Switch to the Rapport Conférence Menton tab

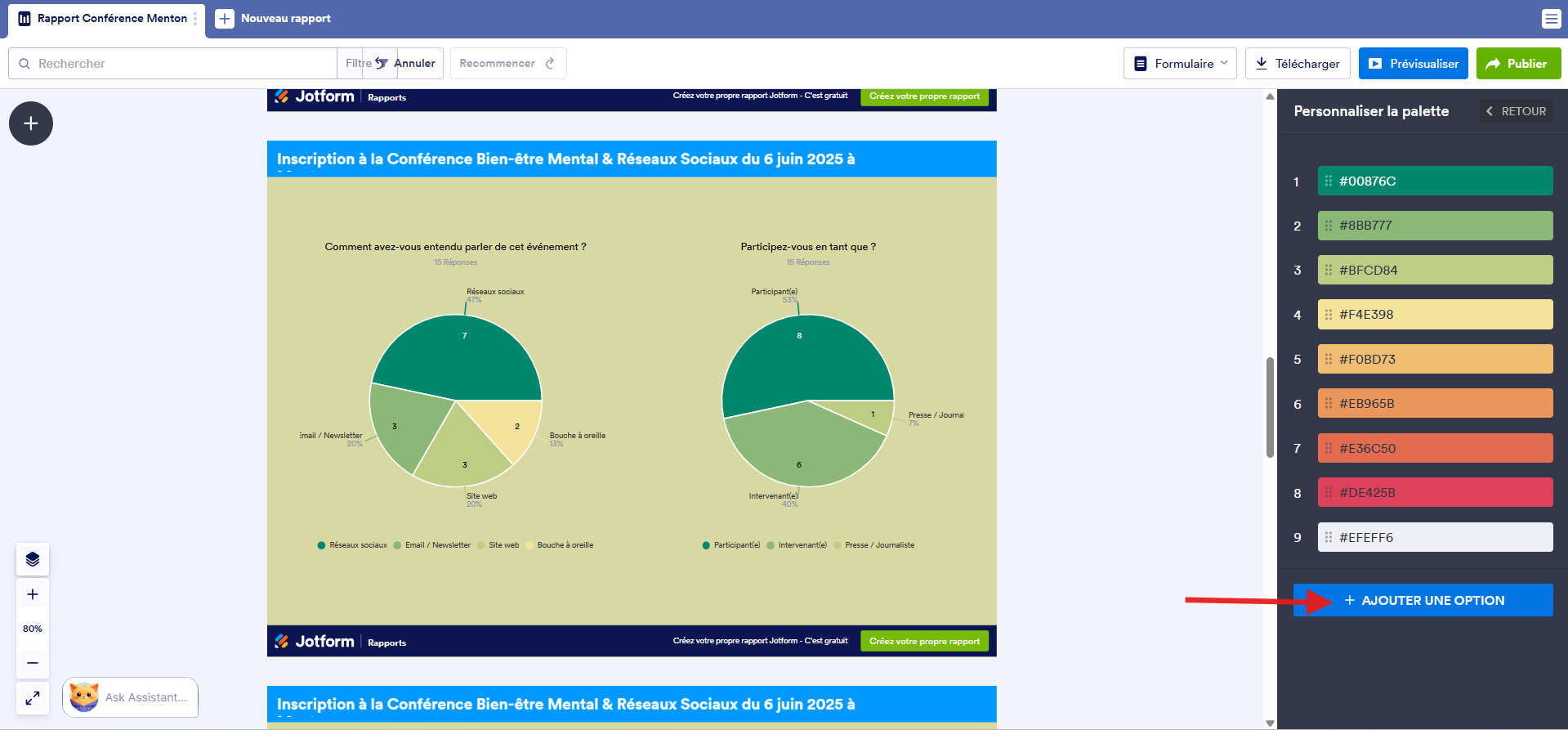104,18
